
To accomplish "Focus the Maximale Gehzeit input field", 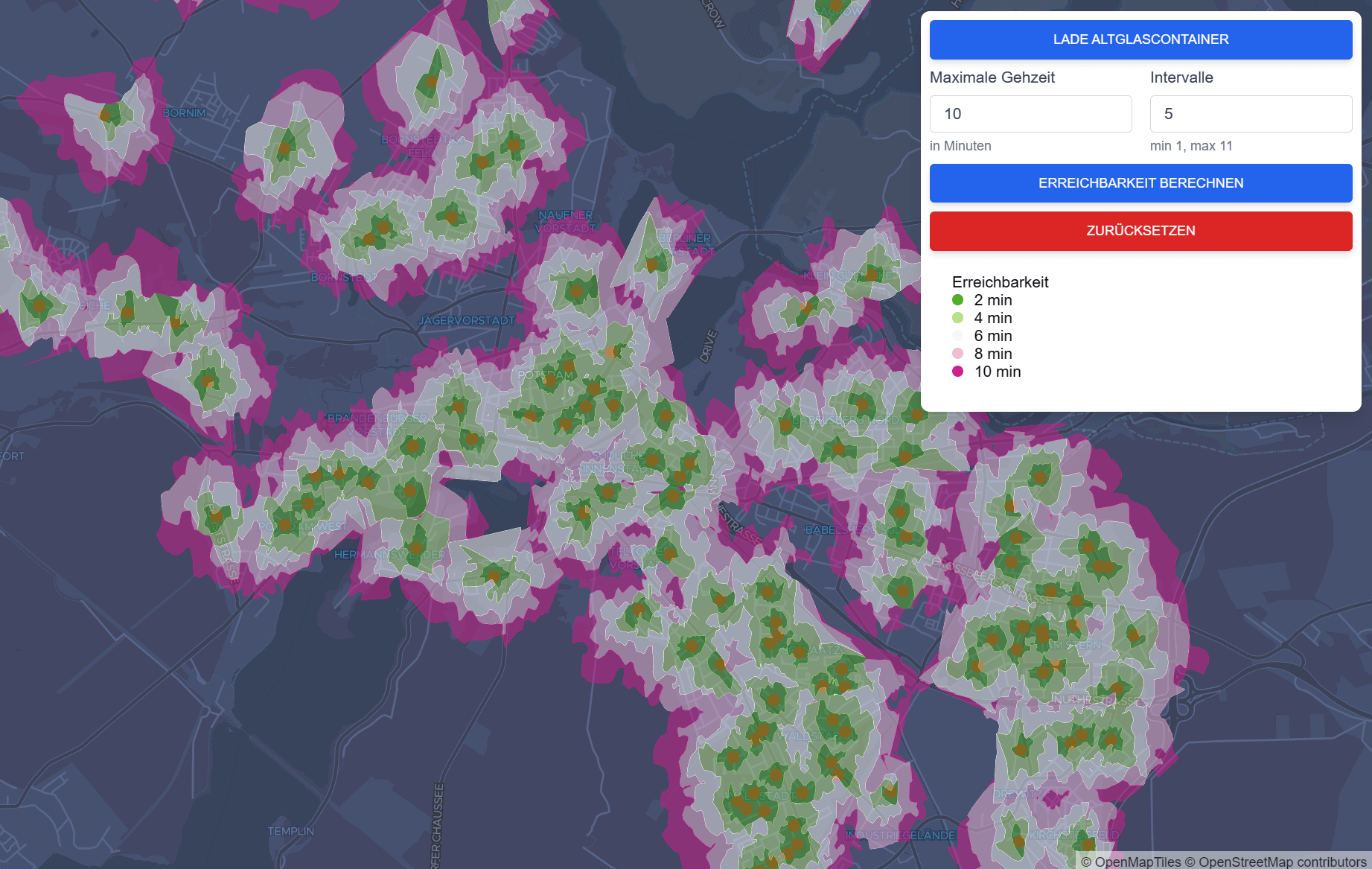I will 1030,114.
